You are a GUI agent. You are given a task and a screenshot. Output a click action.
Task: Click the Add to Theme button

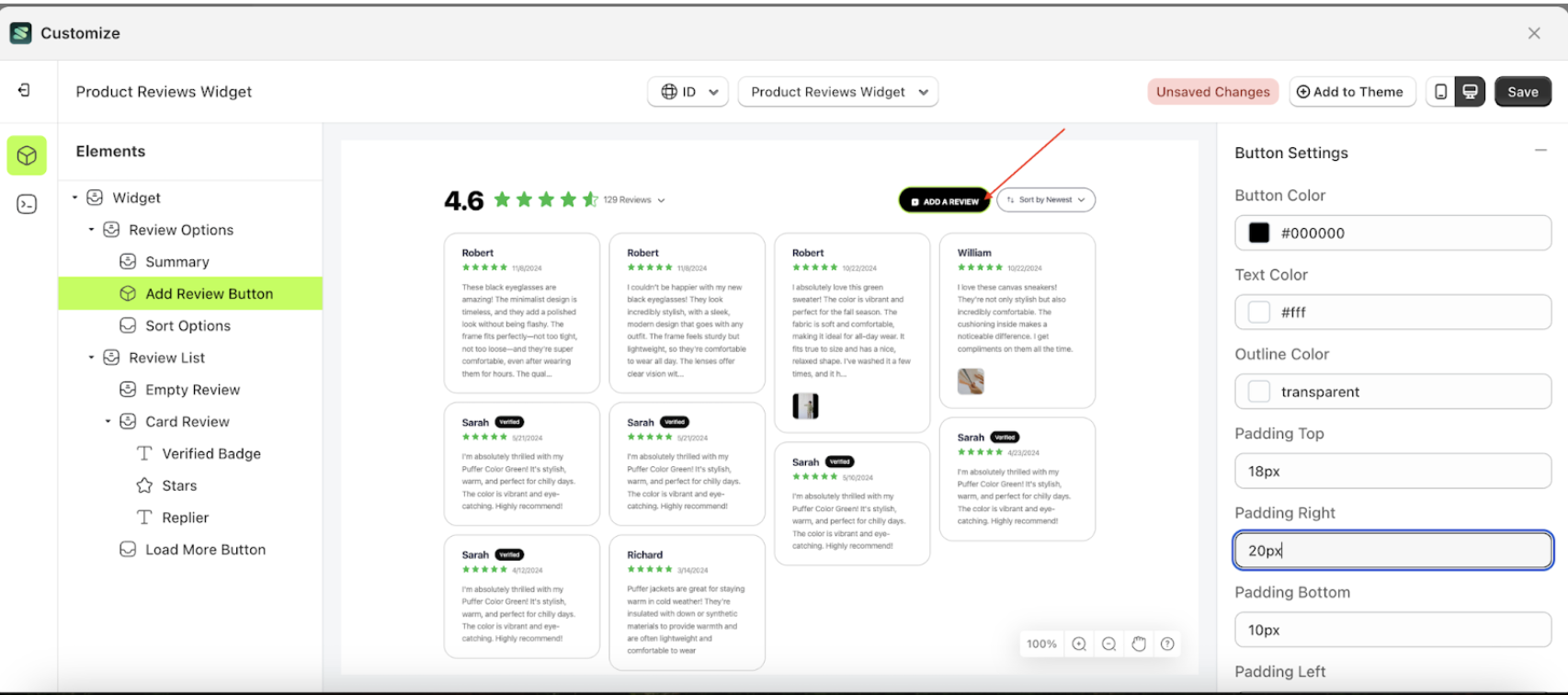[1352, 92]
